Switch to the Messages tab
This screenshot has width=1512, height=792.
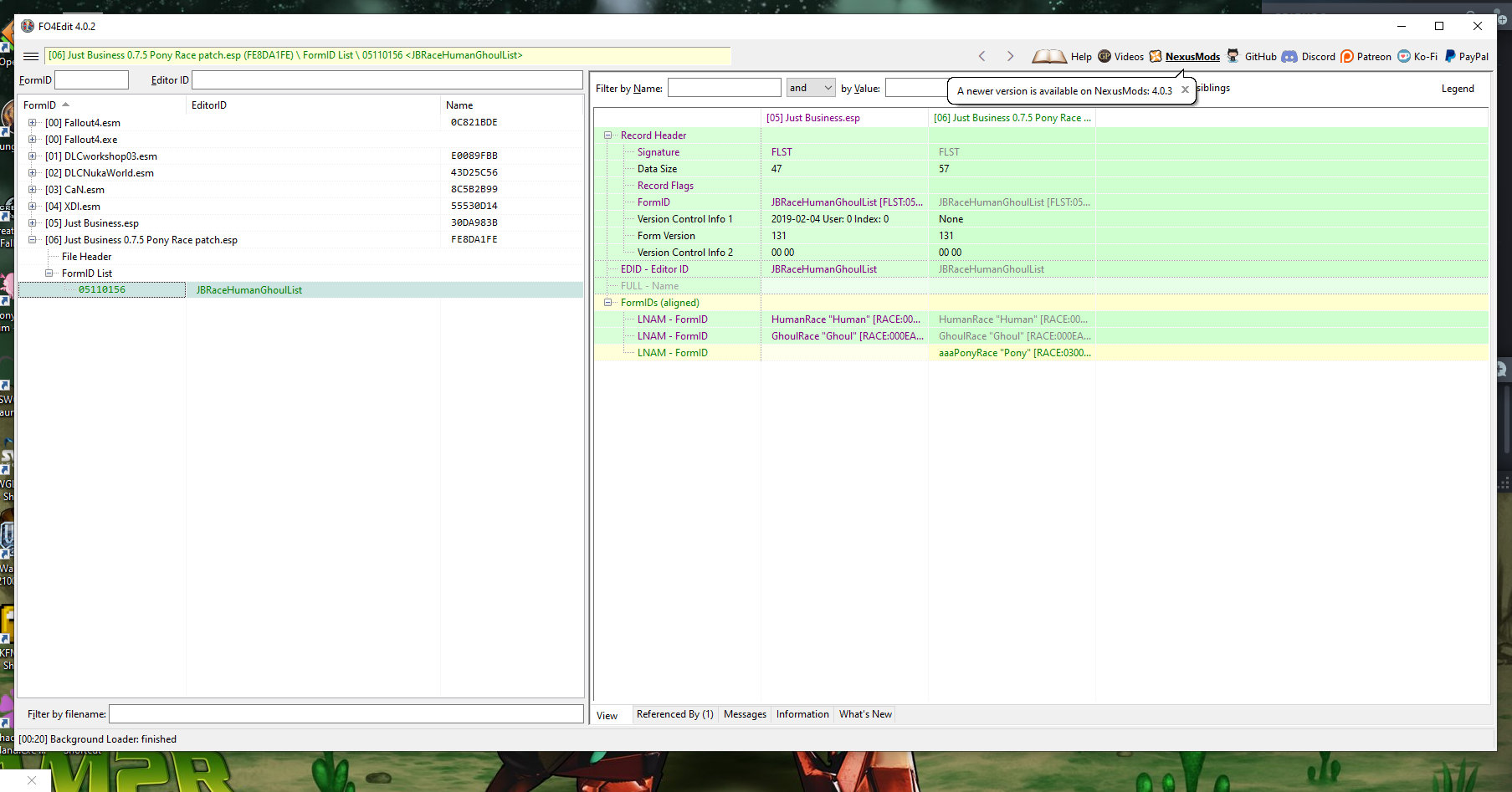click(x=745, y=714)
